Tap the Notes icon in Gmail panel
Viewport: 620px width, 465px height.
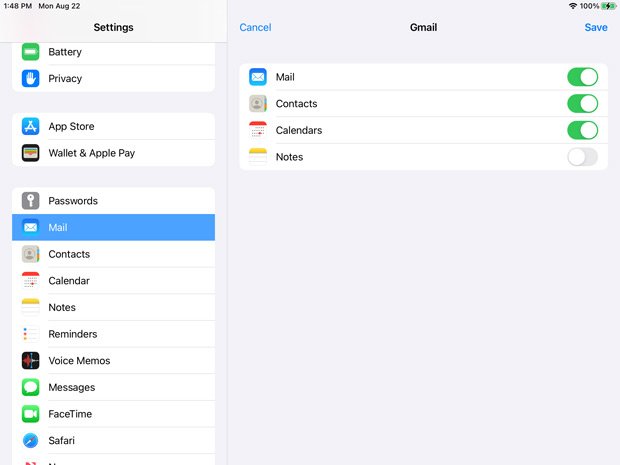click(x=258, y=157)
